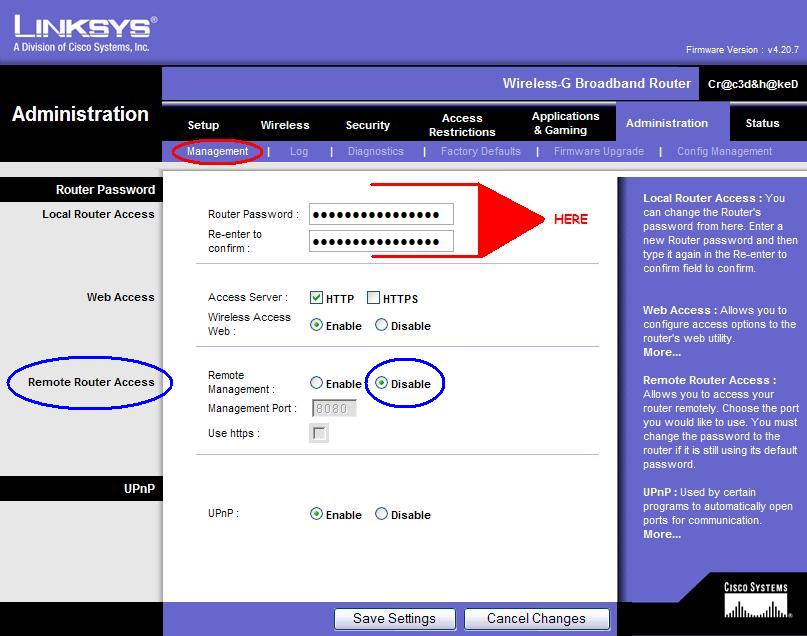Open the Setup tab

(x=203, y=125)
